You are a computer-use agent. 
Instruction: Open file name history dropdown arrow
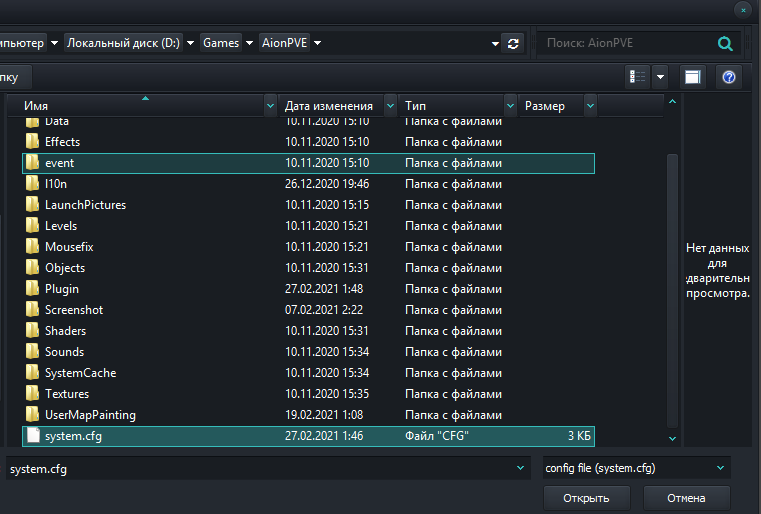(520, 468)
